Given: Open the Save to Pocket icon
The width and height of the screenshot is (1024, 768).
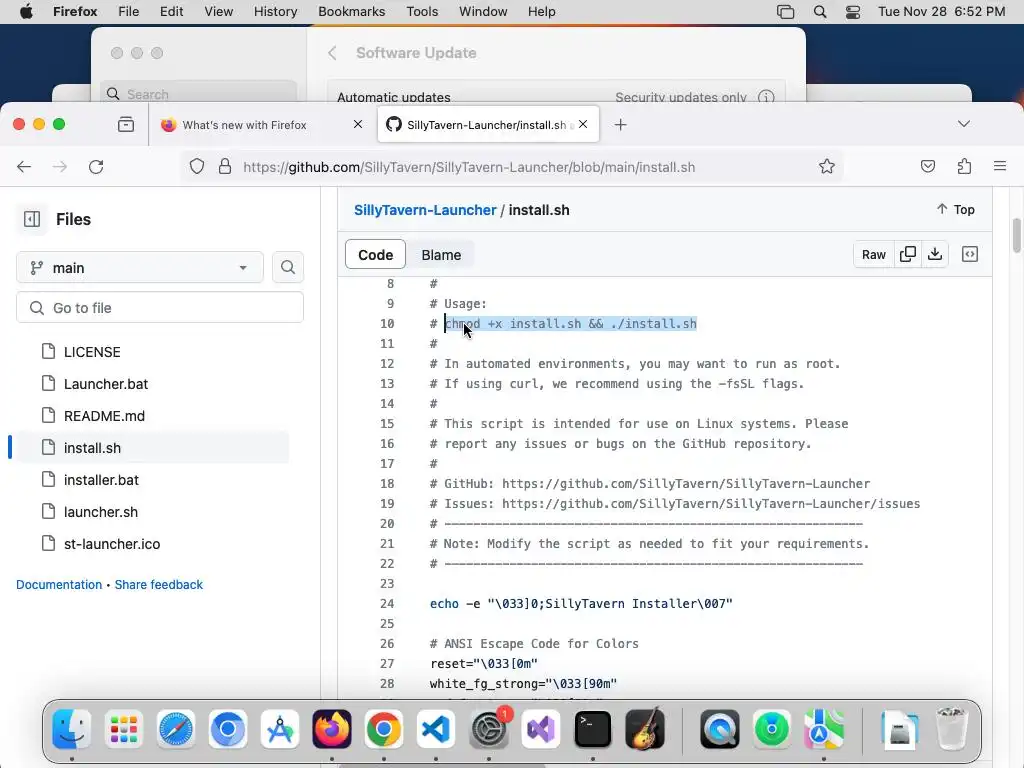Looking at the screenshot, I should pyautogui.click(x=927, y=167).
